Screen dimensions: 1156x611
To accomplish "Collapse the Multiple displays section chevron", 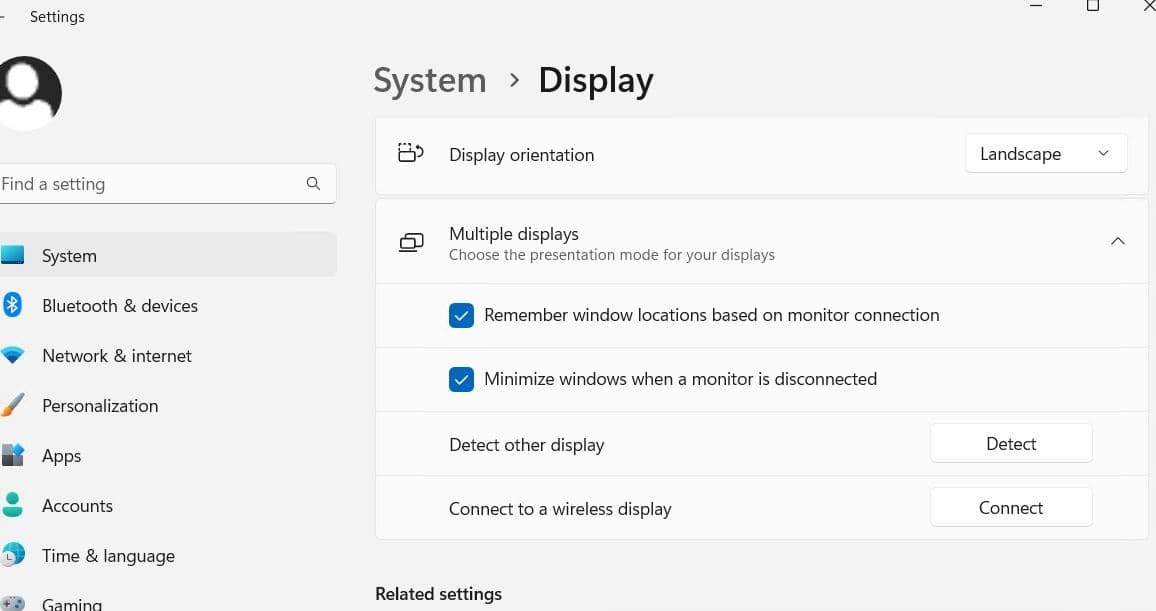I will (1118, 241).
